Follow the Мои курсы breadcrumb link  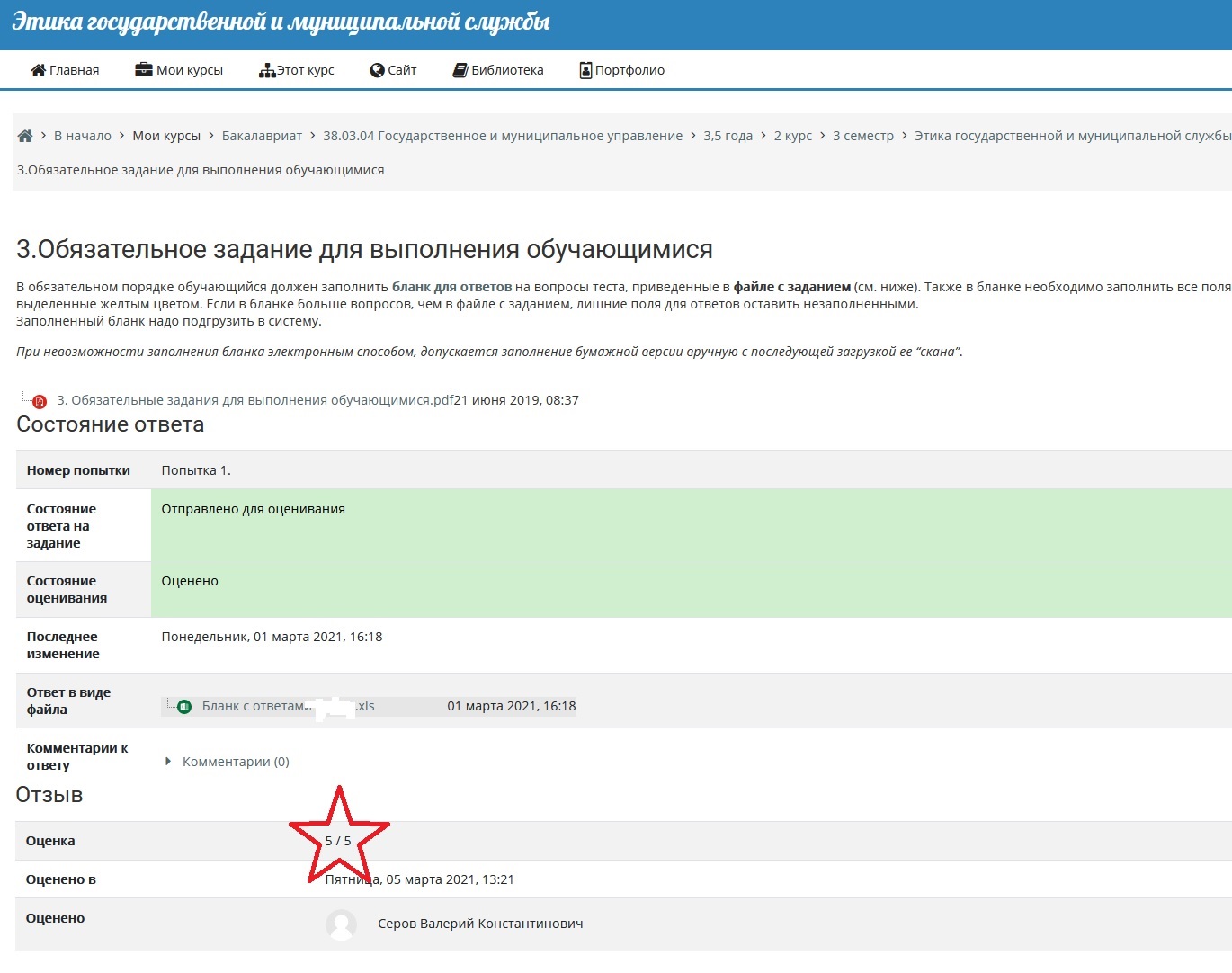tap(166, 136)
